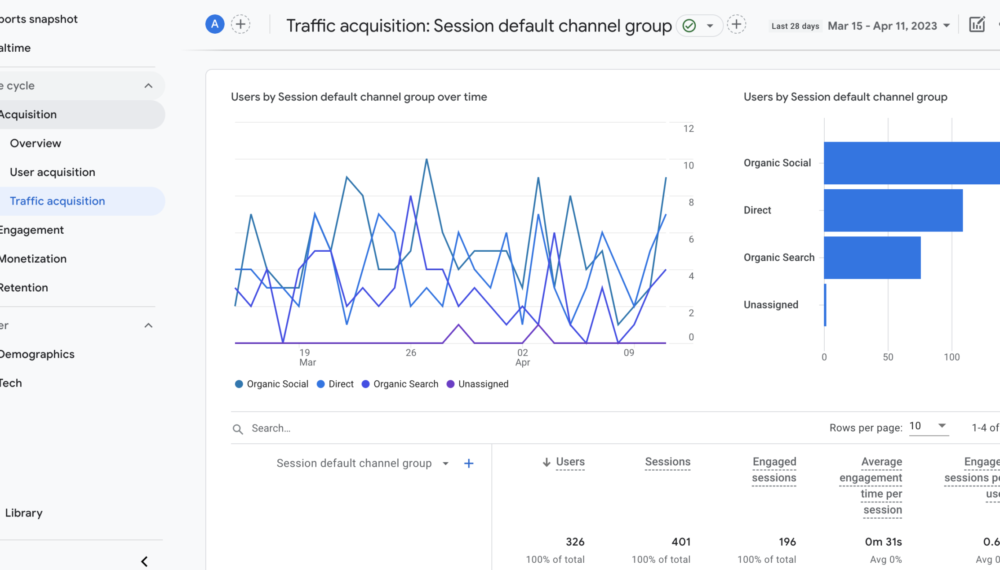Toggle the Unassigned legend item
Viewport: 1000px width, 570px height.
tap(477, 384)
